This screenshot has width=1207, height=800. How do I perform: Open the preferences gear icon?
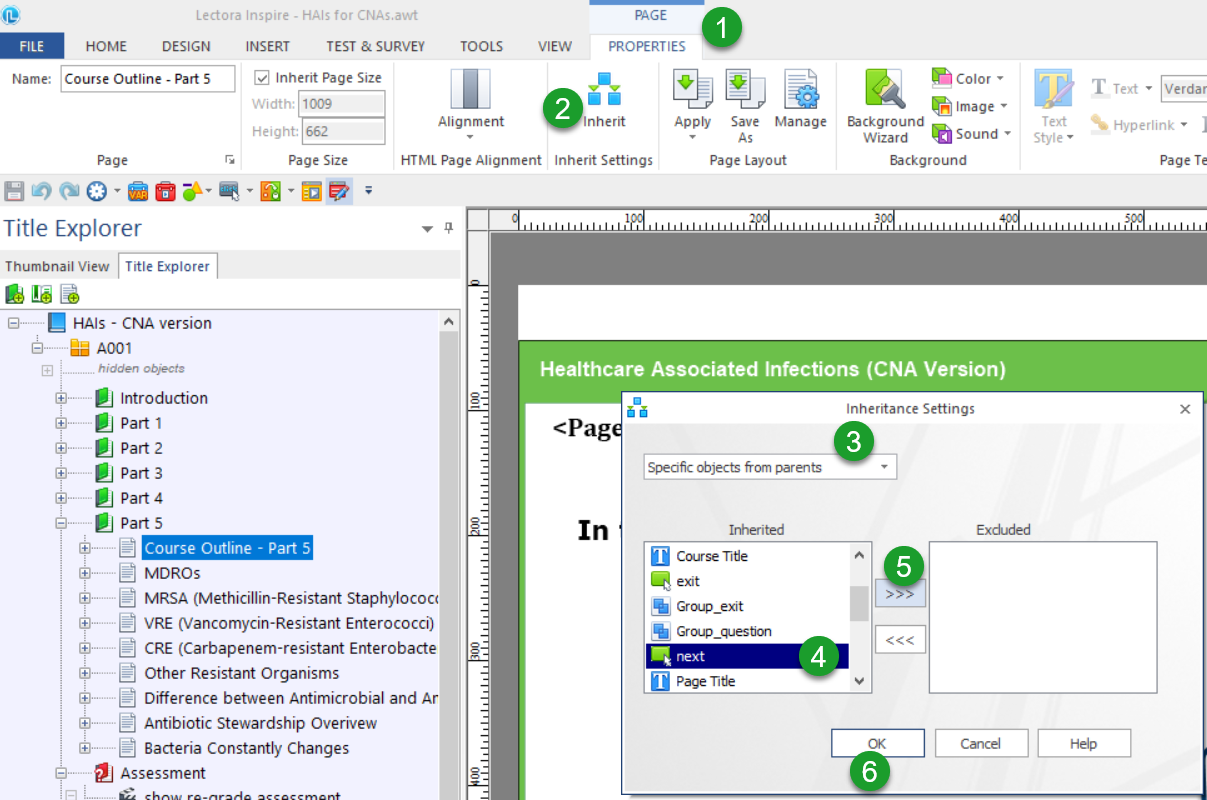tap(97, 190)
